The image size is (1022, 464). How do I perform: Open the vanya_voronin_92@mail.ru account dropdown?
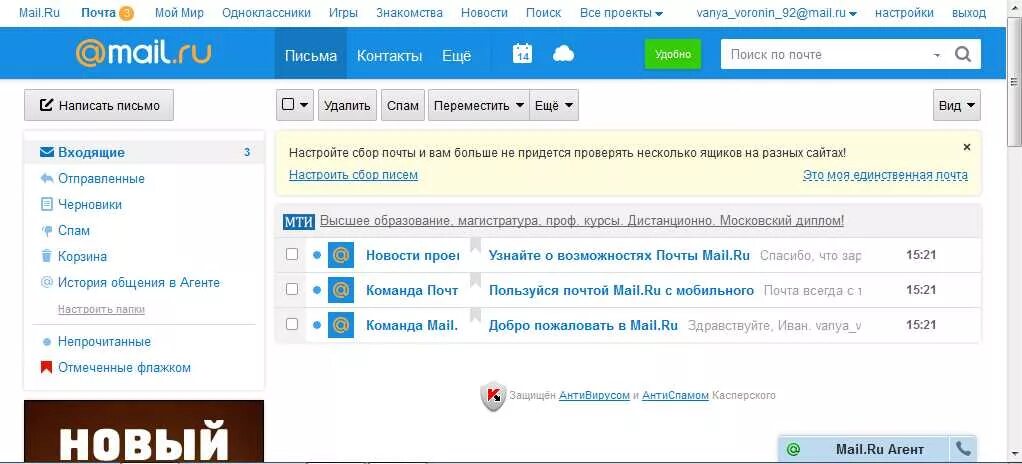(x=776, y=13)
